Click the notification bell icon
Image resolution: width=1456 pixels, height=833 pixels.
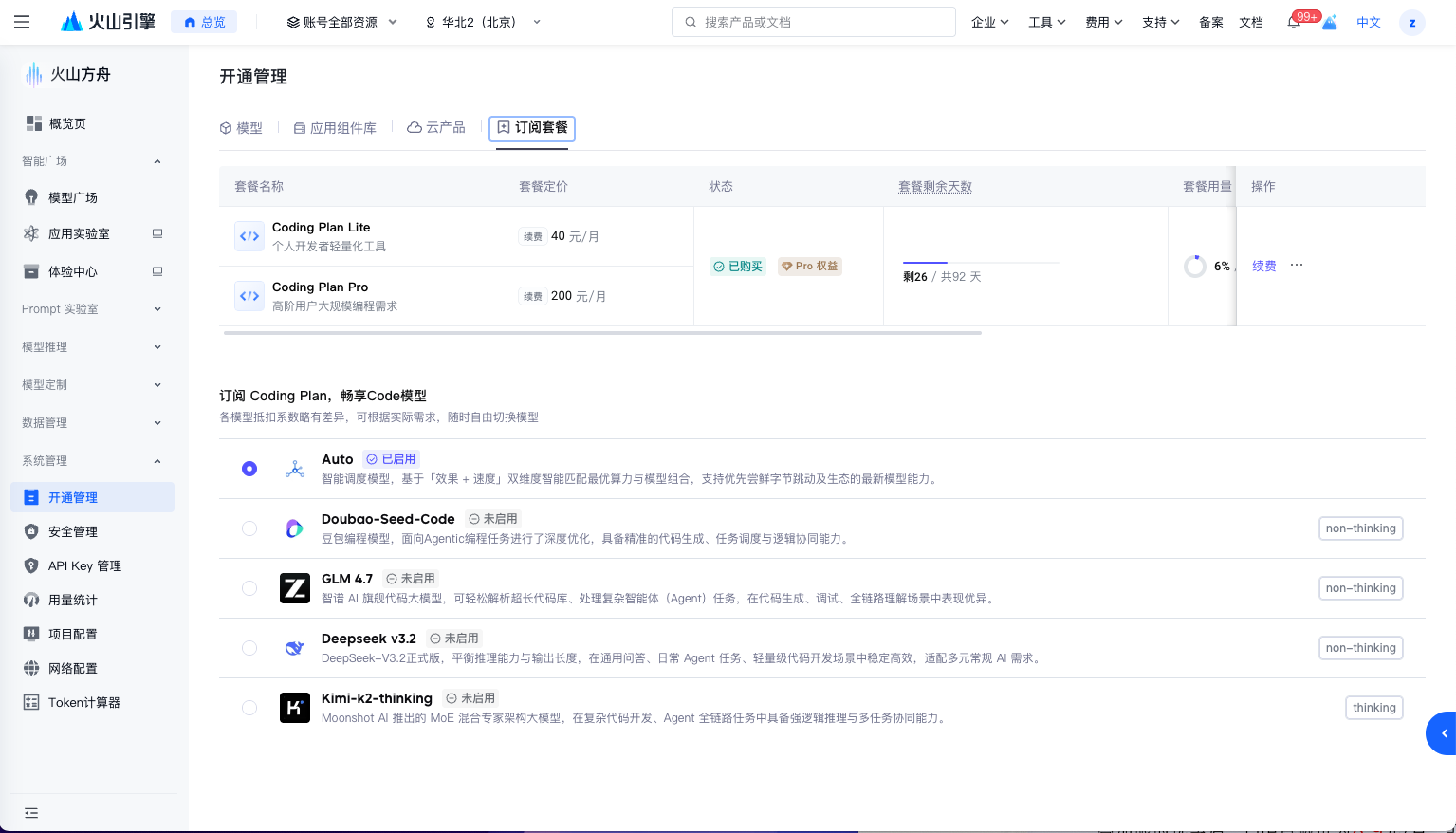(1294, 23)
